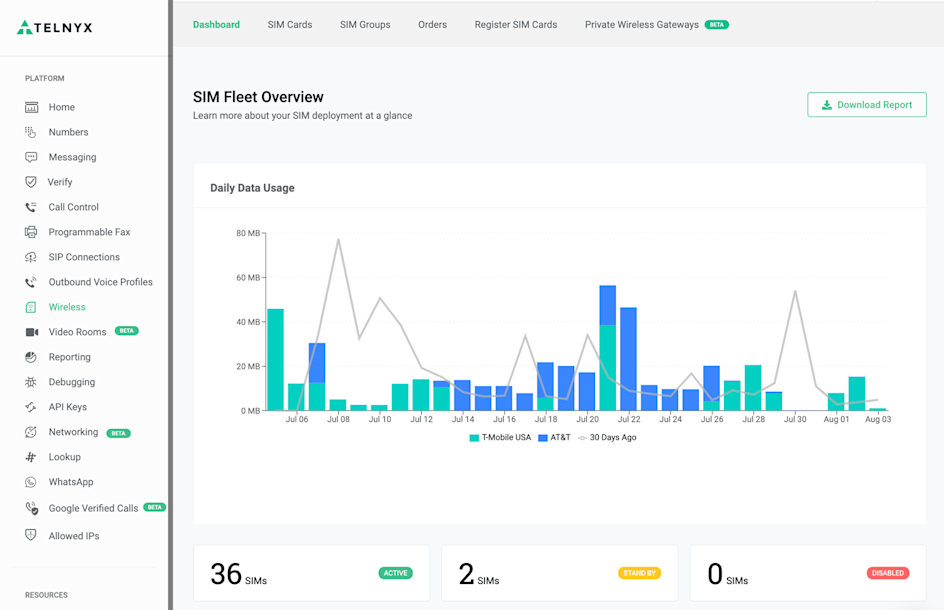The width and height of the screenshot is (944, 610).
Task: Switch to the SIM Cards tab
Action: pyautogui.click(x=290, y=24)
